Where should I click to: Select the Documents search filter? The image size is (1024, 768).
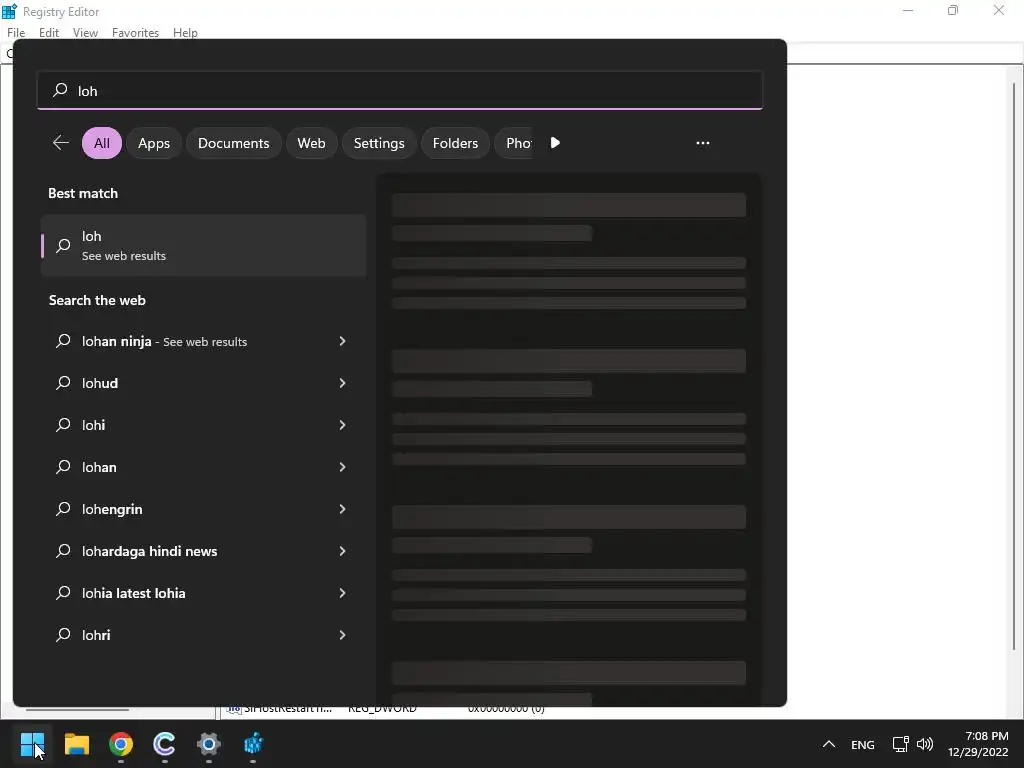[234, 143]
